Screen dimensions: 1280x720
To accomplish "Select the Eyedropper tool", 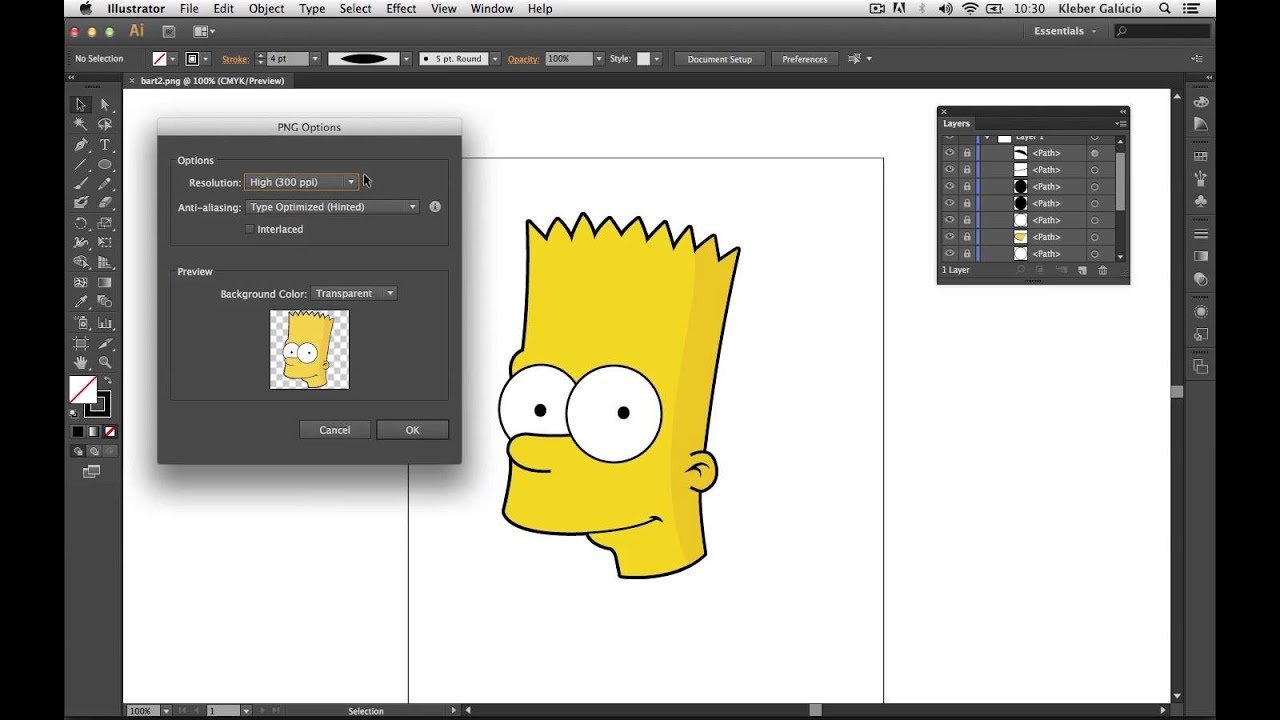I will [81, 302].
